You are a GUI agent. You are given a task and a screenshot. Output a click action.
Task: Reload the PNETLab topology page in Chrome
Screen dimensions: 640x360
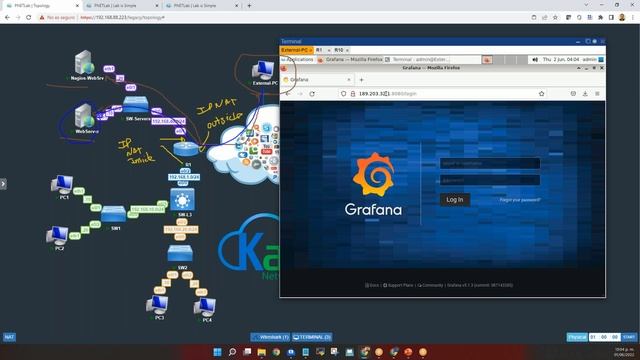point(29,18)
